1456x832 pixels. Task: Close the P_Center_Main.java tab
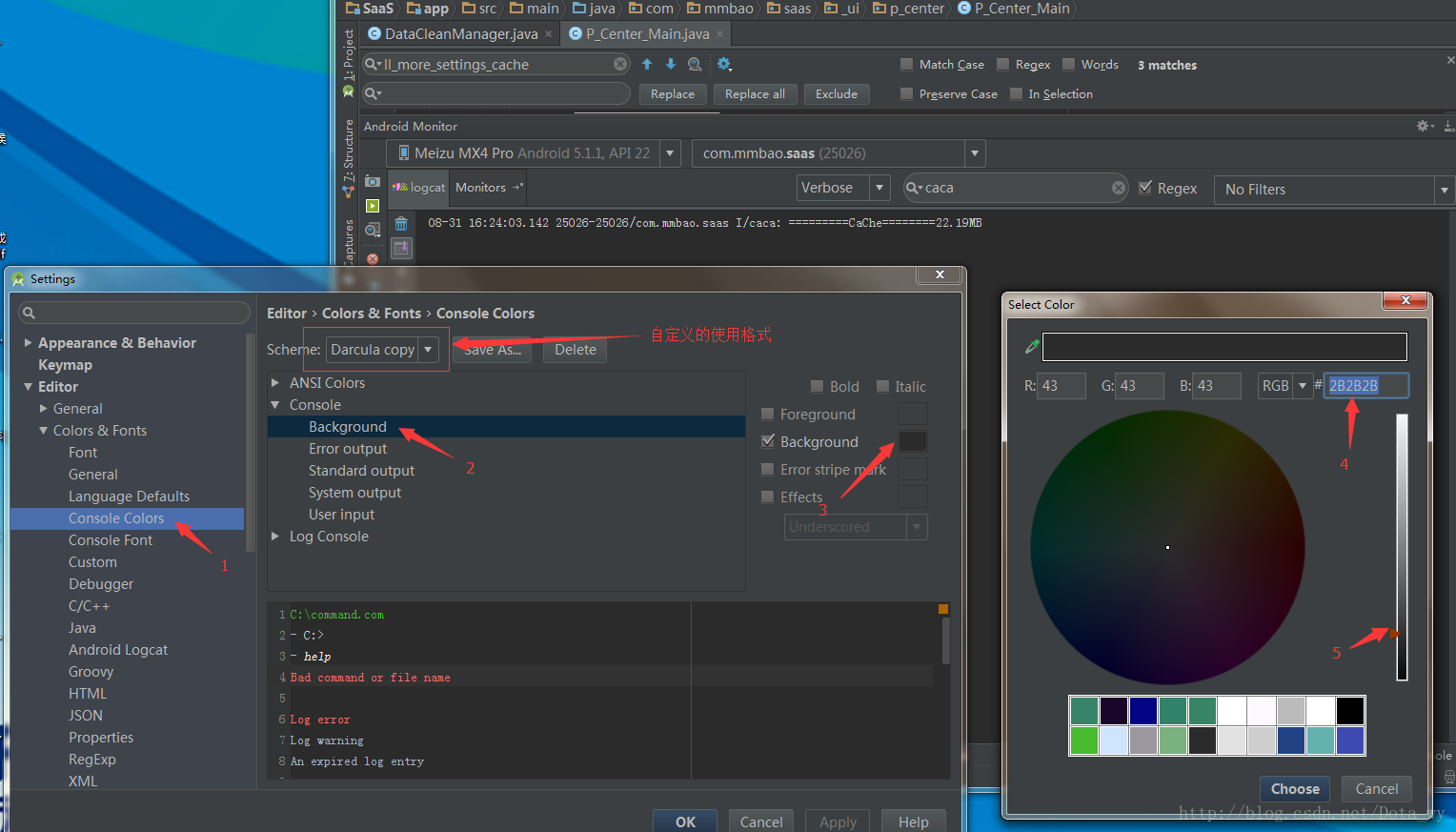pyautogui.click(x=719, y=34)
